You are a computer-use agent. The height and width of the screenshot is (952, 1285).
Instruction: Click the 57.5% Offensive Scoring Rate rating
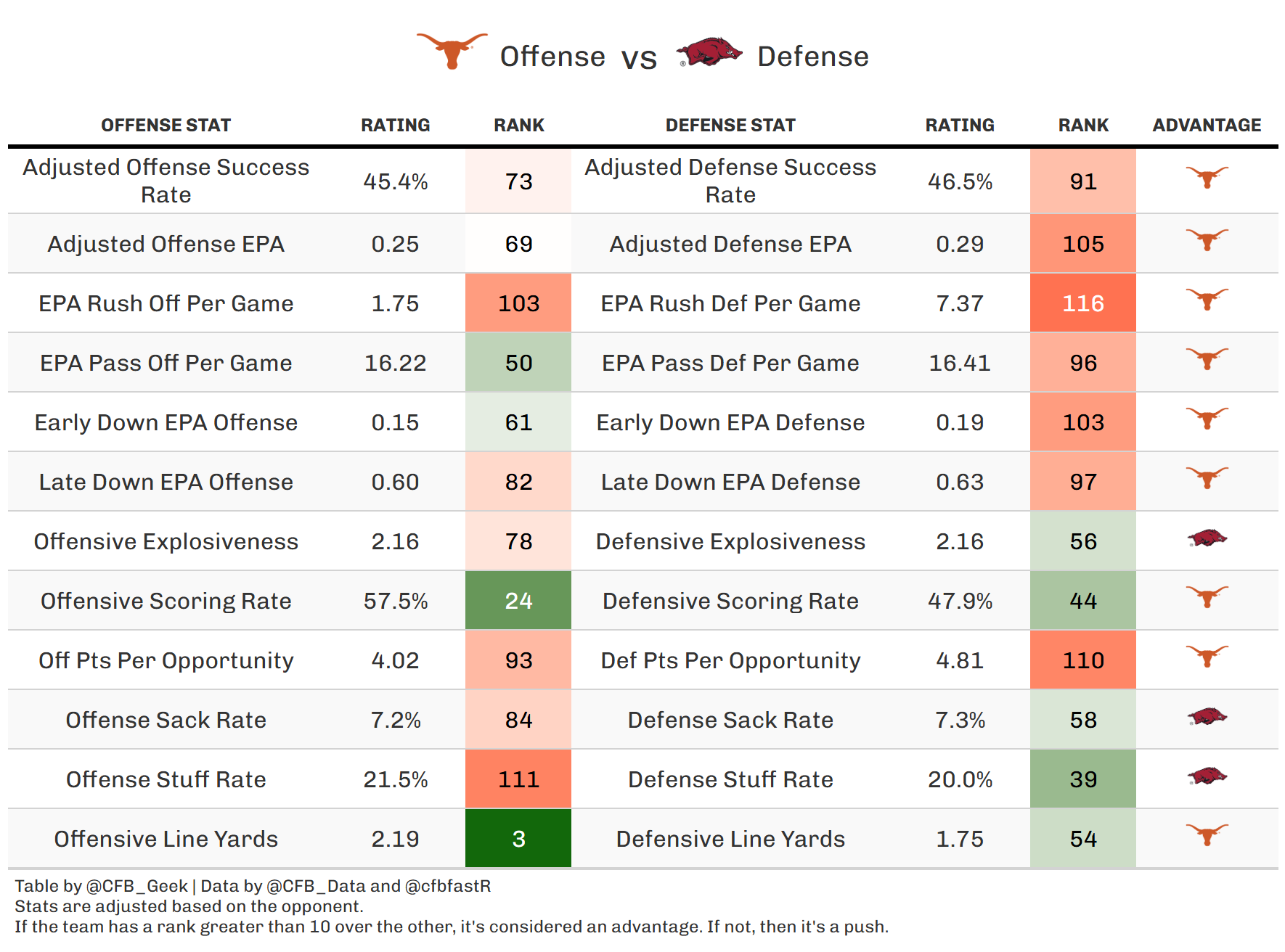[396, 601]
